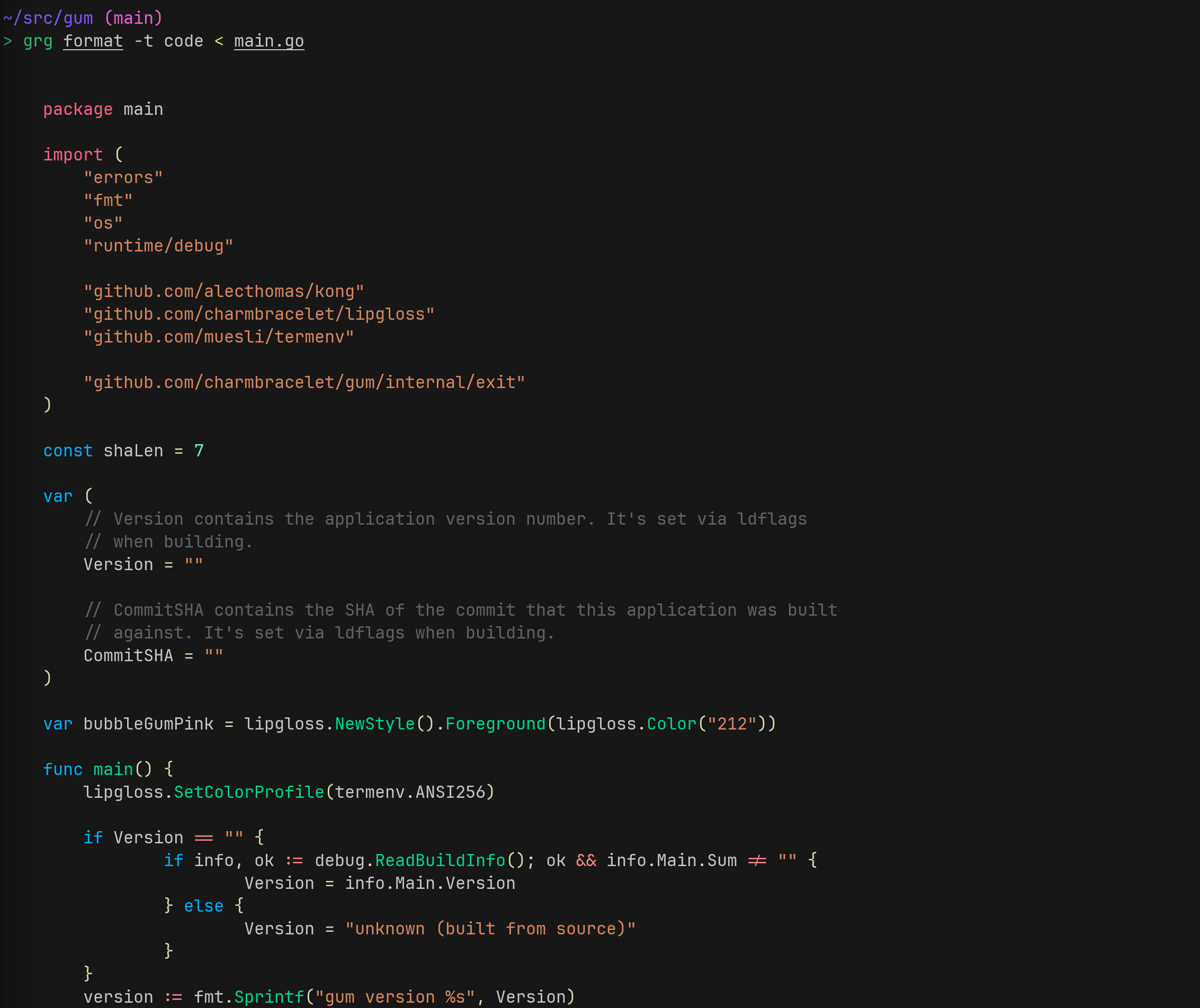
Task: Click the ~/src/gum path in the prompt
Action: tap(49, 17)
